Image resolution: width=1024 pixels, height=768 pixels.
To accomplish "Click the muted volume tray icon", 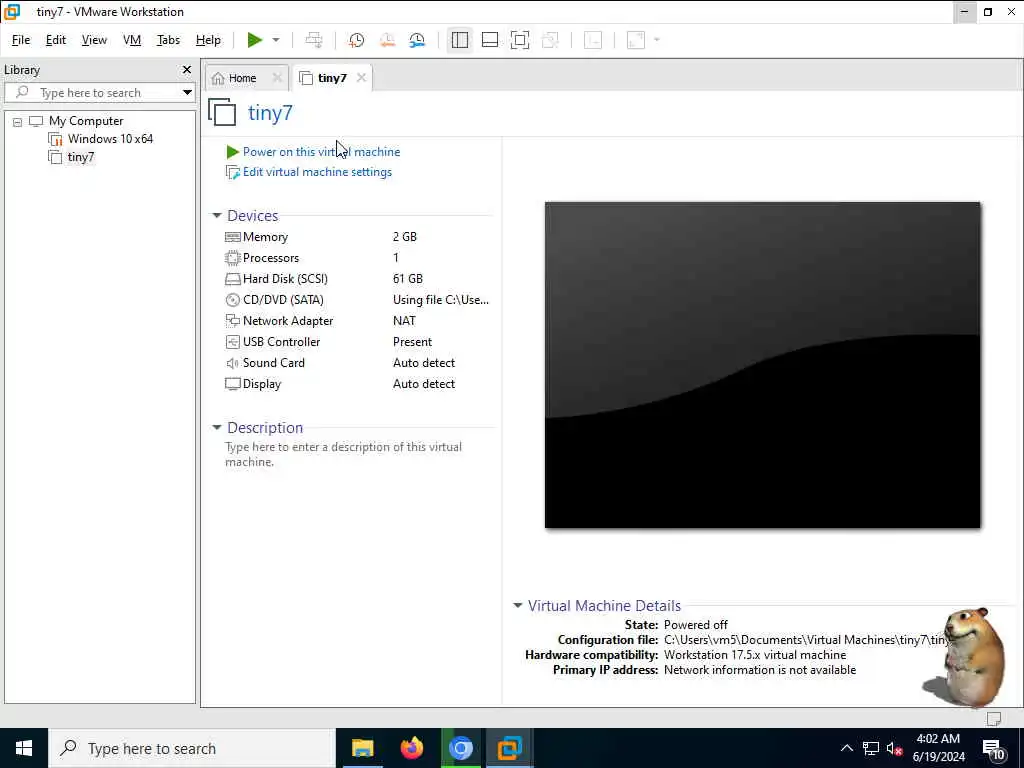I will pos(894,748).
